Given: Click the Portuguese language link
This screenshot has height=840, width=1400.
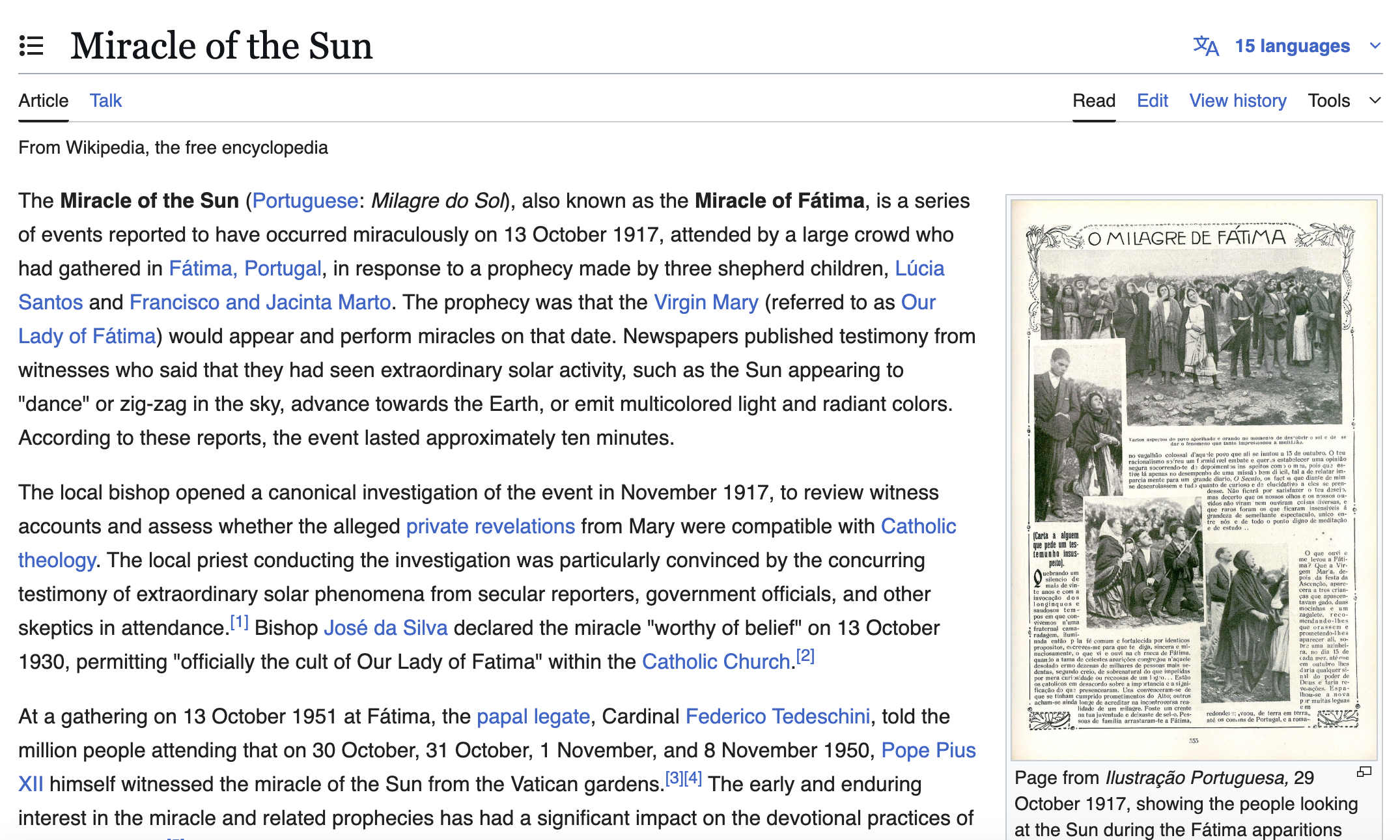Looking at the screenshot, I should coord(305,201).
